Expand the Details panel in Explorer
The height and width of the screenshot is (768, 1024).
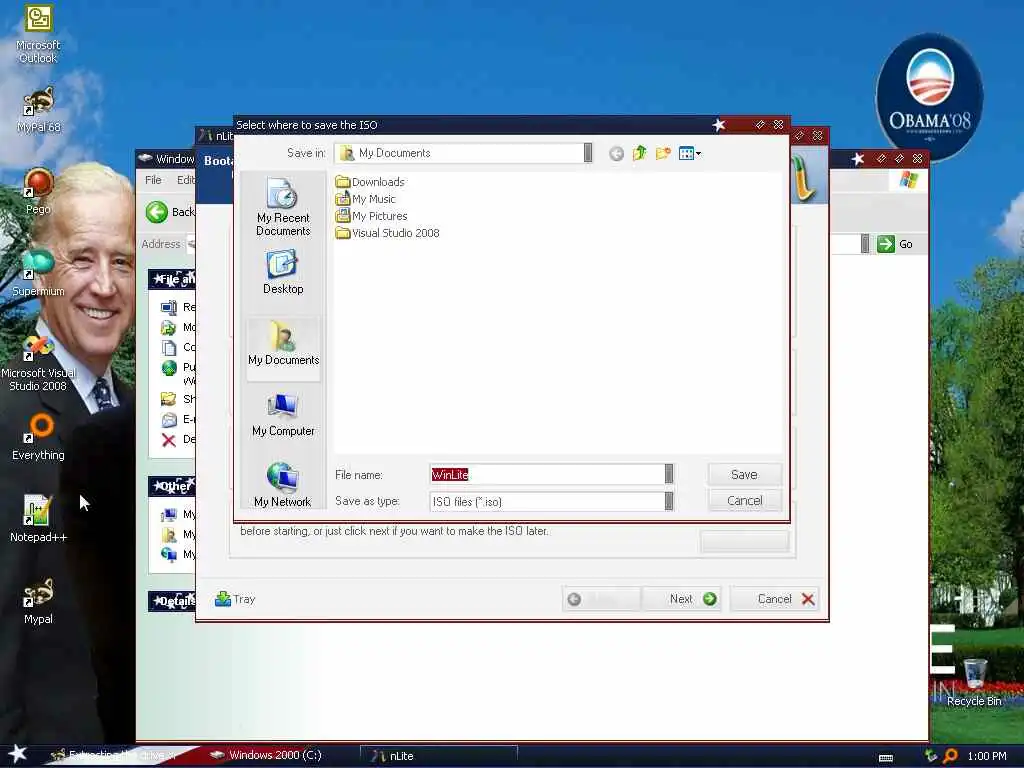[172, 601]
